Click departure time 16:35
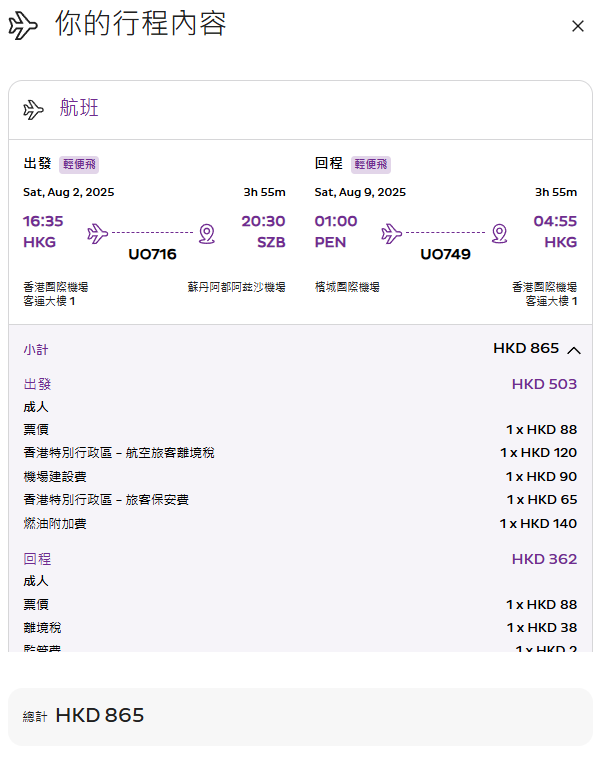Screen dimensions: 596x765 (x=43, y=221)
